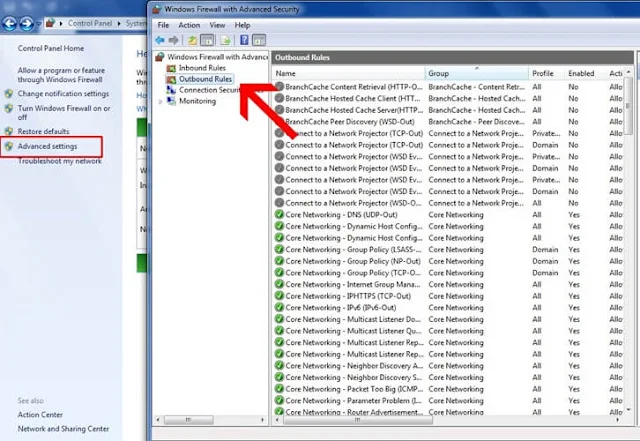
Task: Click the Windows Firewall root node icon
Action: (x=160, y=57)
